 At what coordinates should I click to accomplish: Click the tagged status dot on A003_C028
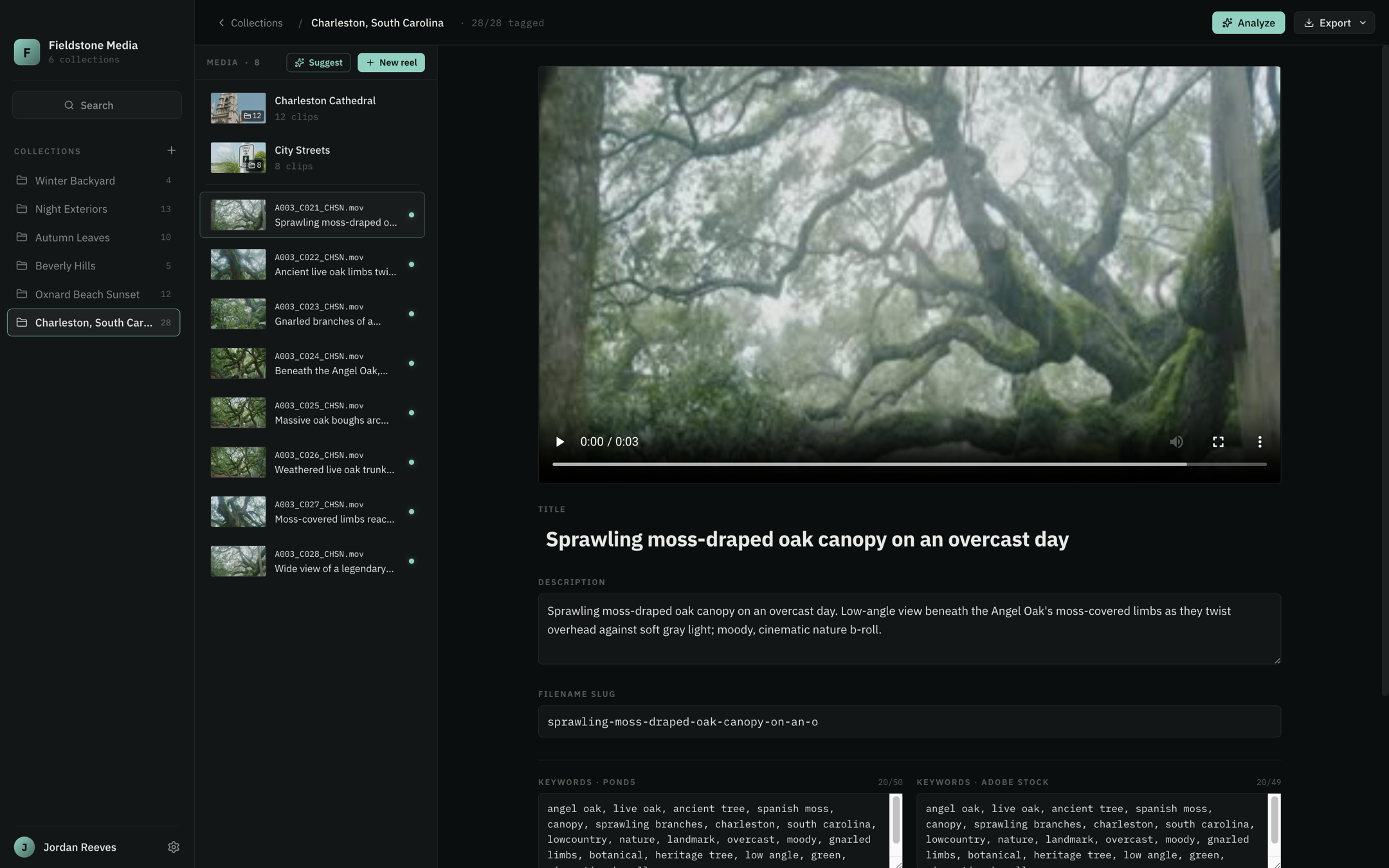pyautogui.click(x=412, y=561)
